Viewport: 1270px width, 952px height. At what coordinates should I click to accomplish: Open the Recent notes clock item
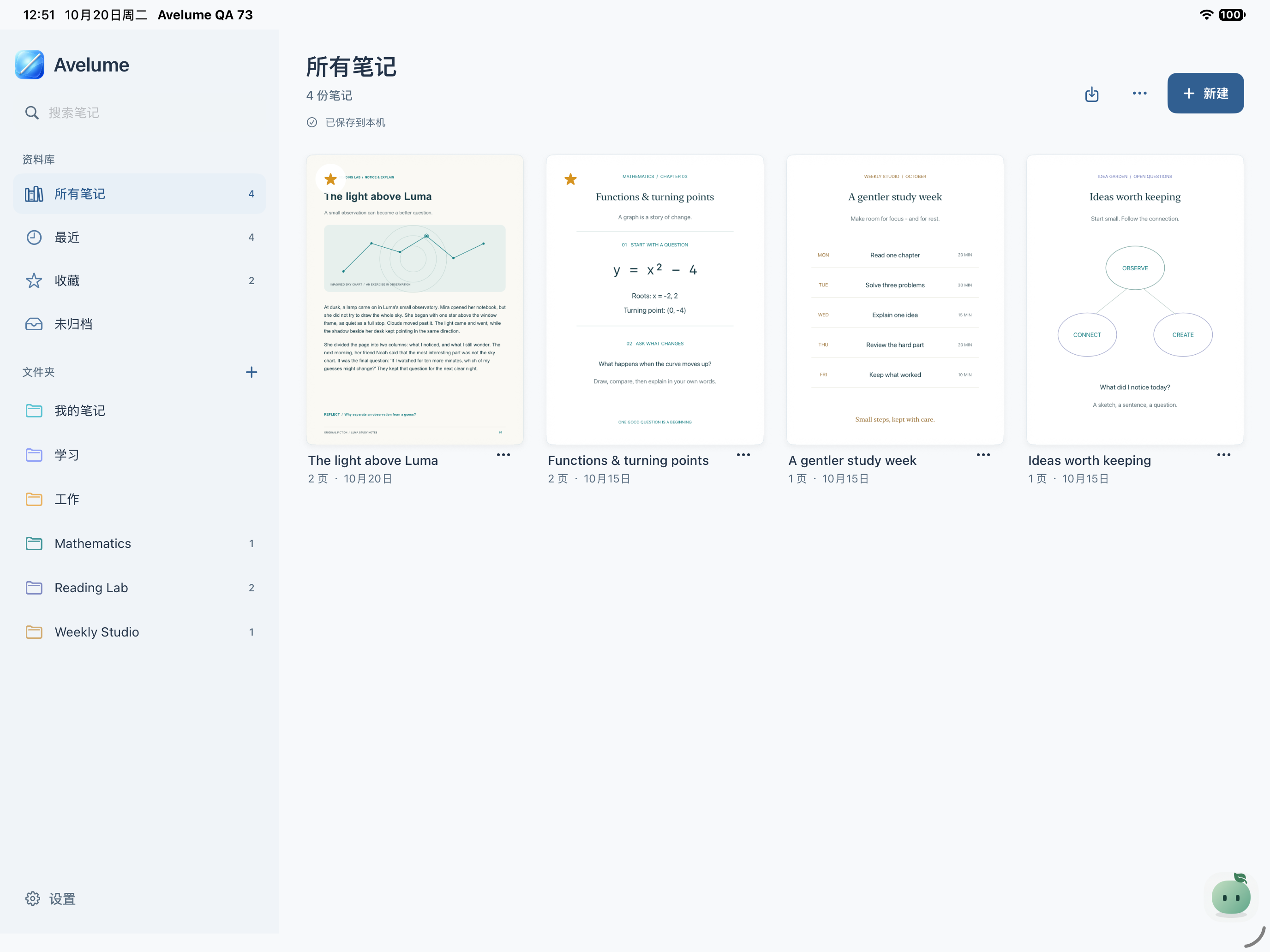point(139,237)
